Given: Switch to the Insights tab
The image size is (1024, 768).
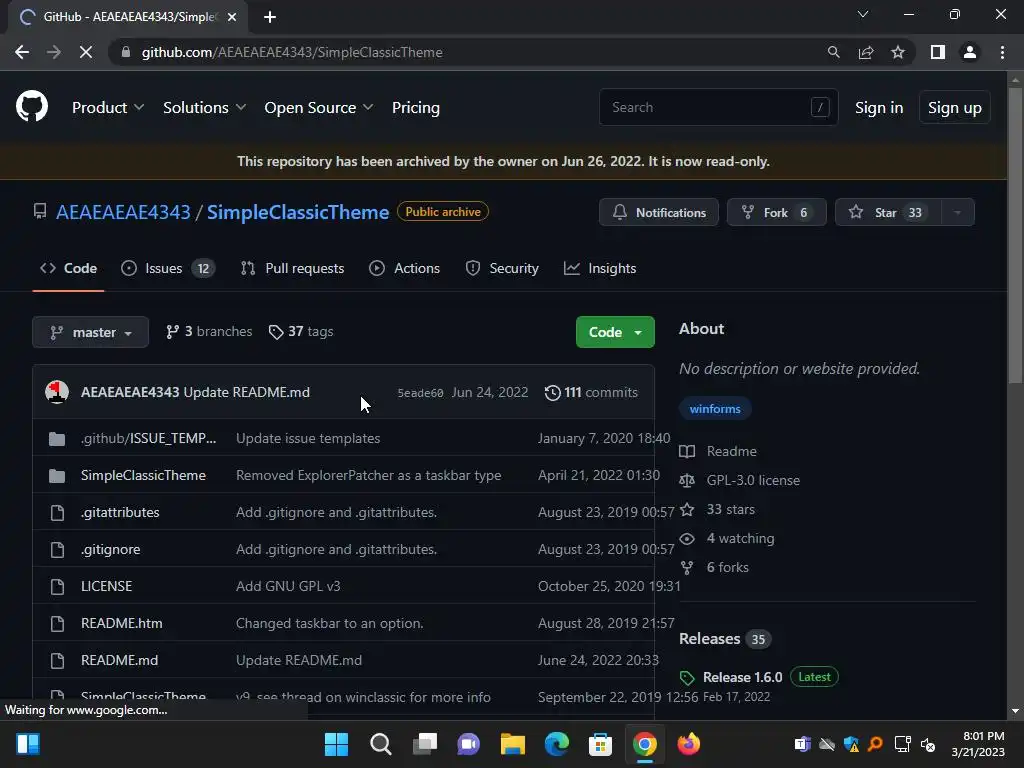Looking at the screenshot, I should [600, 268].
